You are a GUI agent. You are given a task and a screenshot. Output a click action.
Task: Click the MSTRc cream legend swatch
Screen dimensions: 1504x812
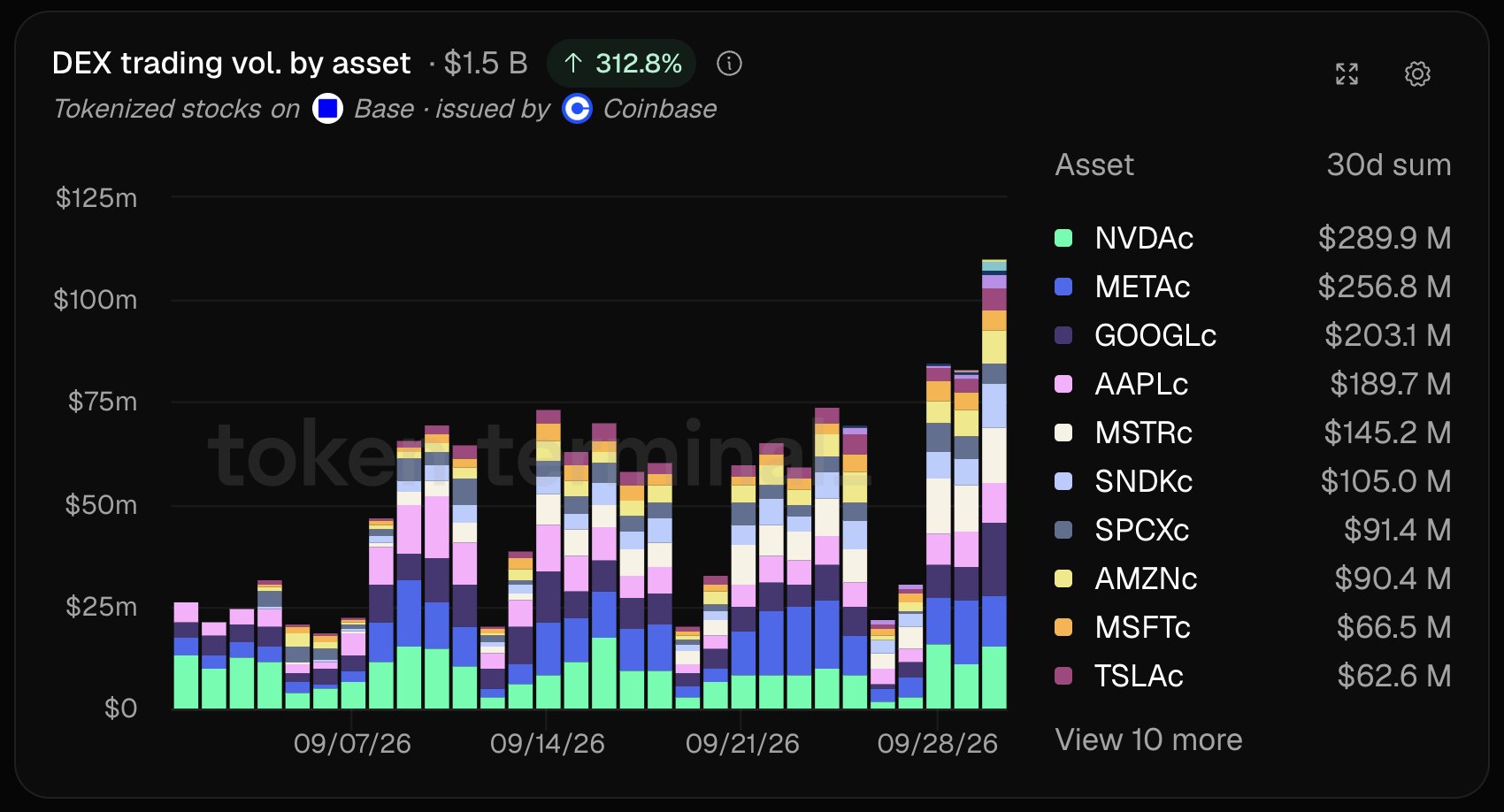pyautogui.click(x=1063, y=433)
